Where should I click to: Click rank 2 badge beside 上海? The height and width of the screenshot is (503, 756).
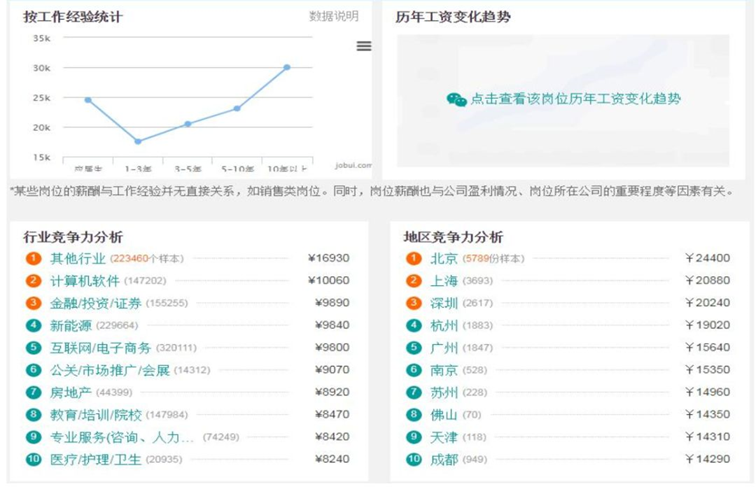point(414,281)
